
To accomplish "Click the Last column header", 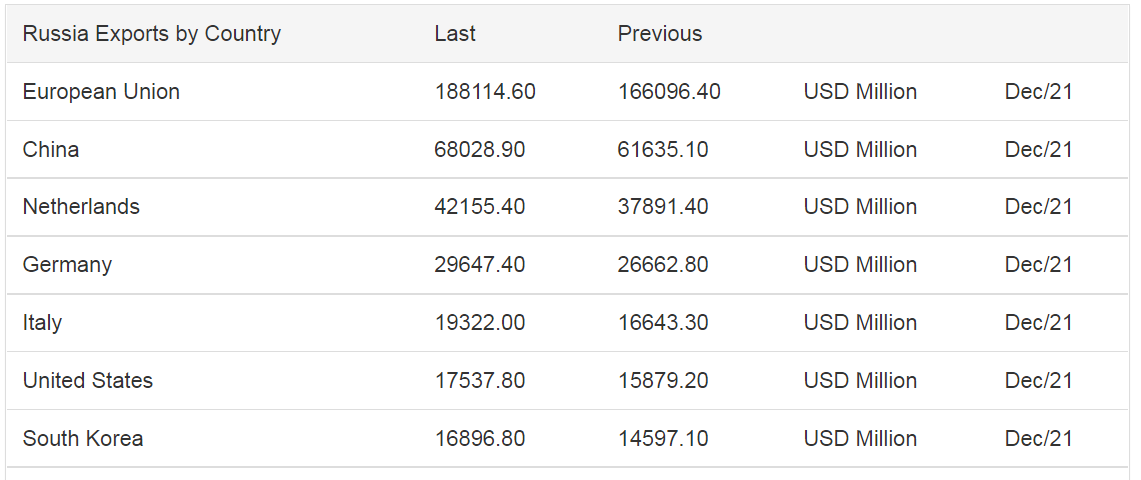I will [x=455, y=33].
